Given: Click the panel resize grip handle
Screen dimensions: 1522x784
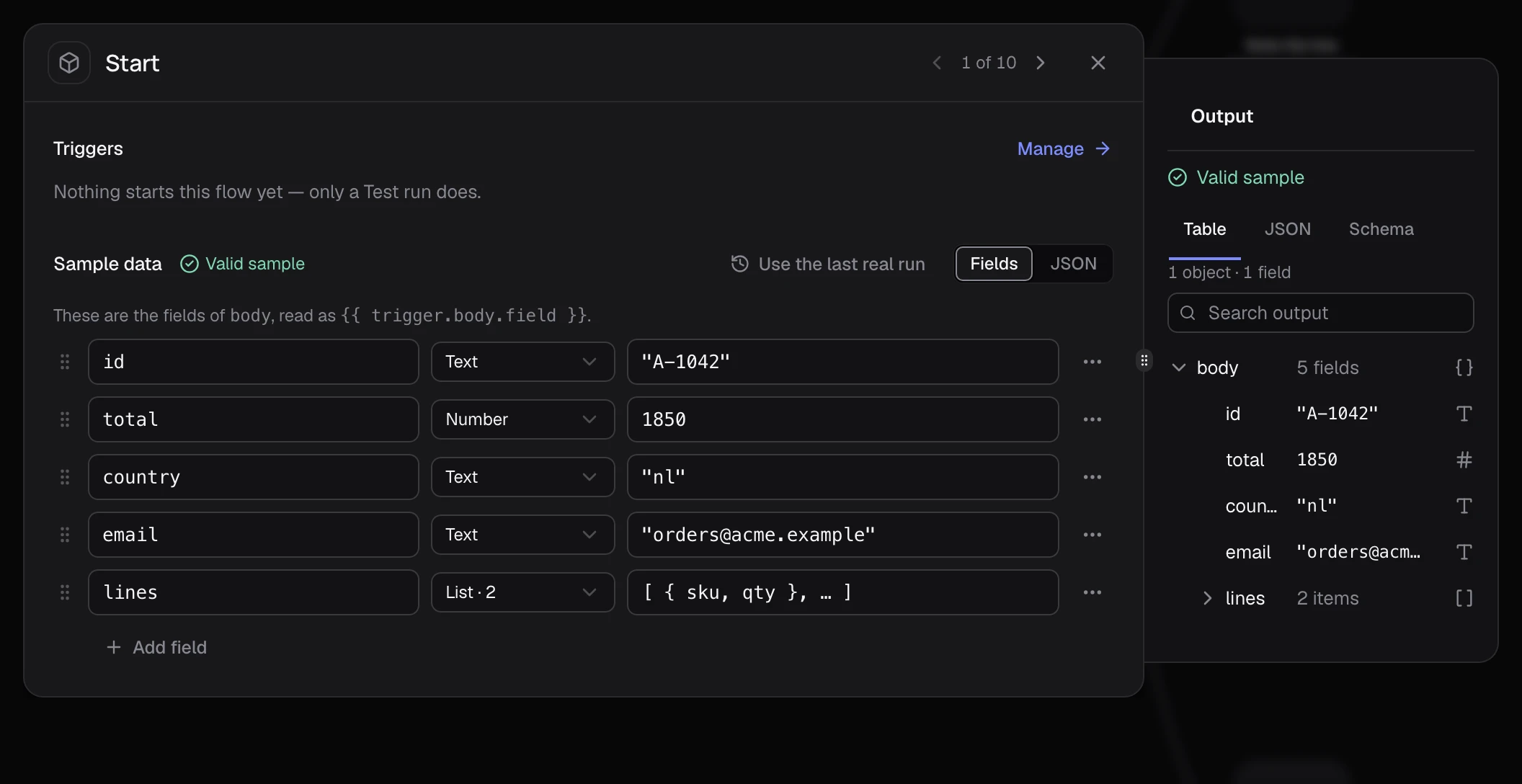Looking at the screenshot, I should pos(1144,360).
